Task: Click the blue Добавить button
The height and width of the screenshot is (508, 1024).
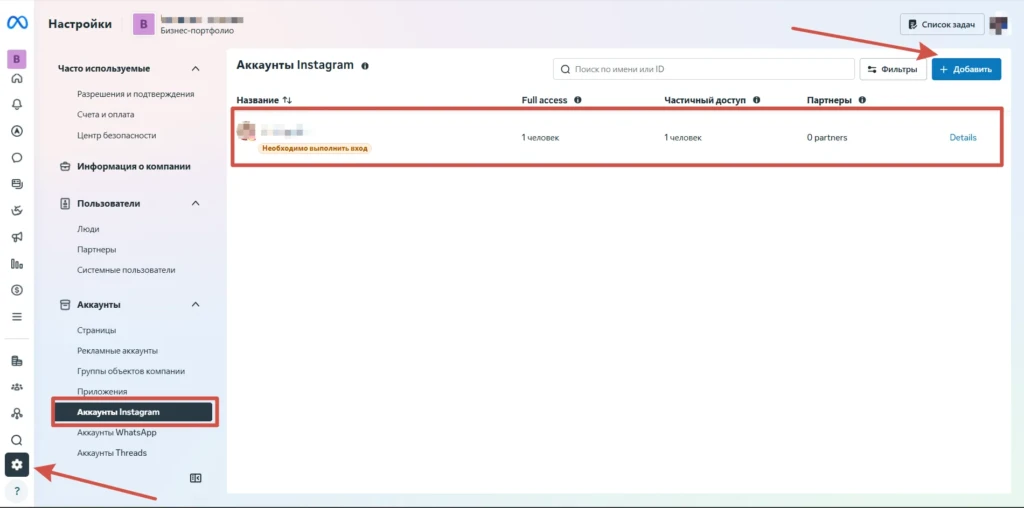Action: (x=966, y=69)
